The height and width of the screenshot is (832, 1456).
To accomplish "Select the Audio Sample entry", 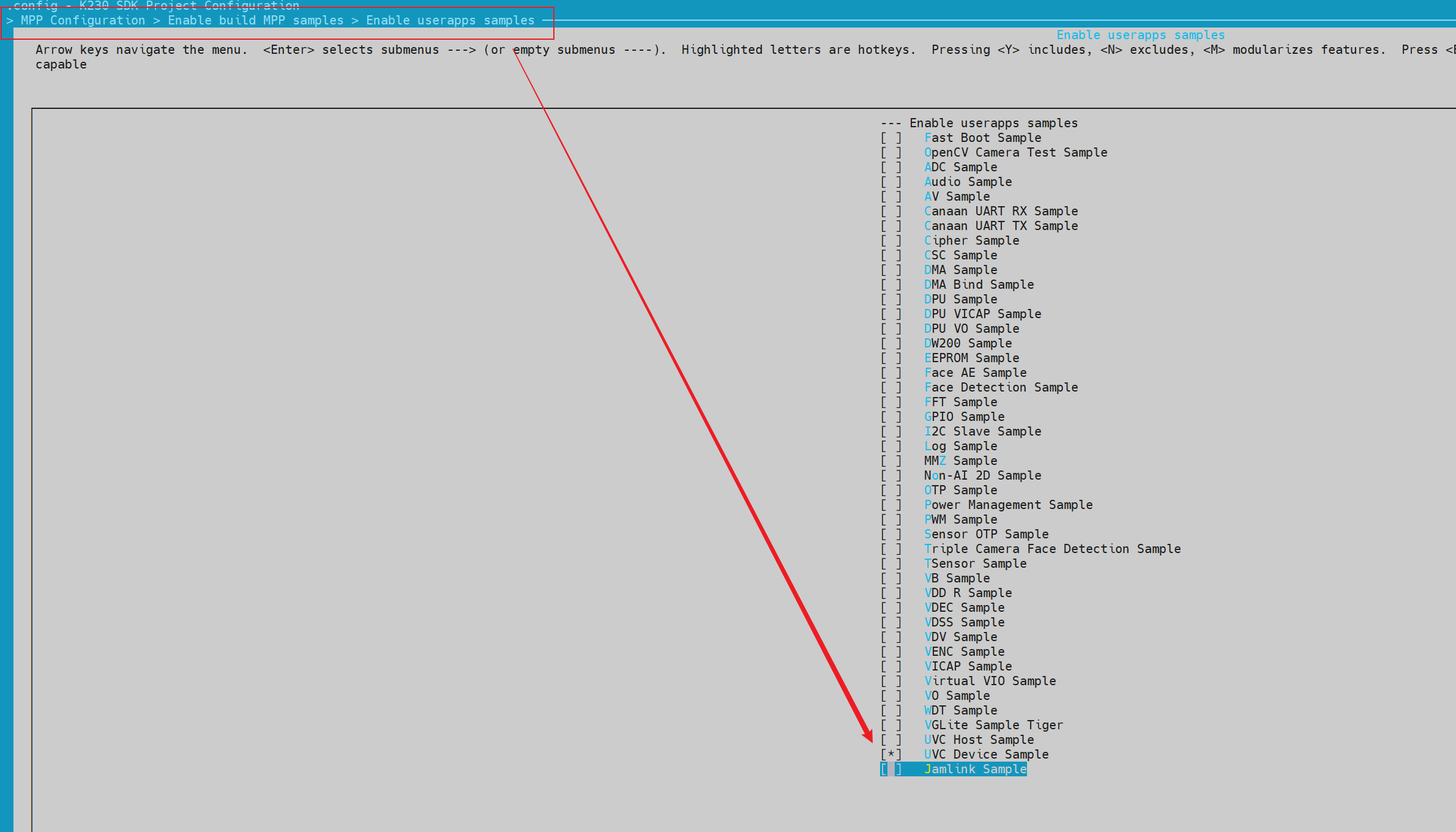I will point(968,182).
